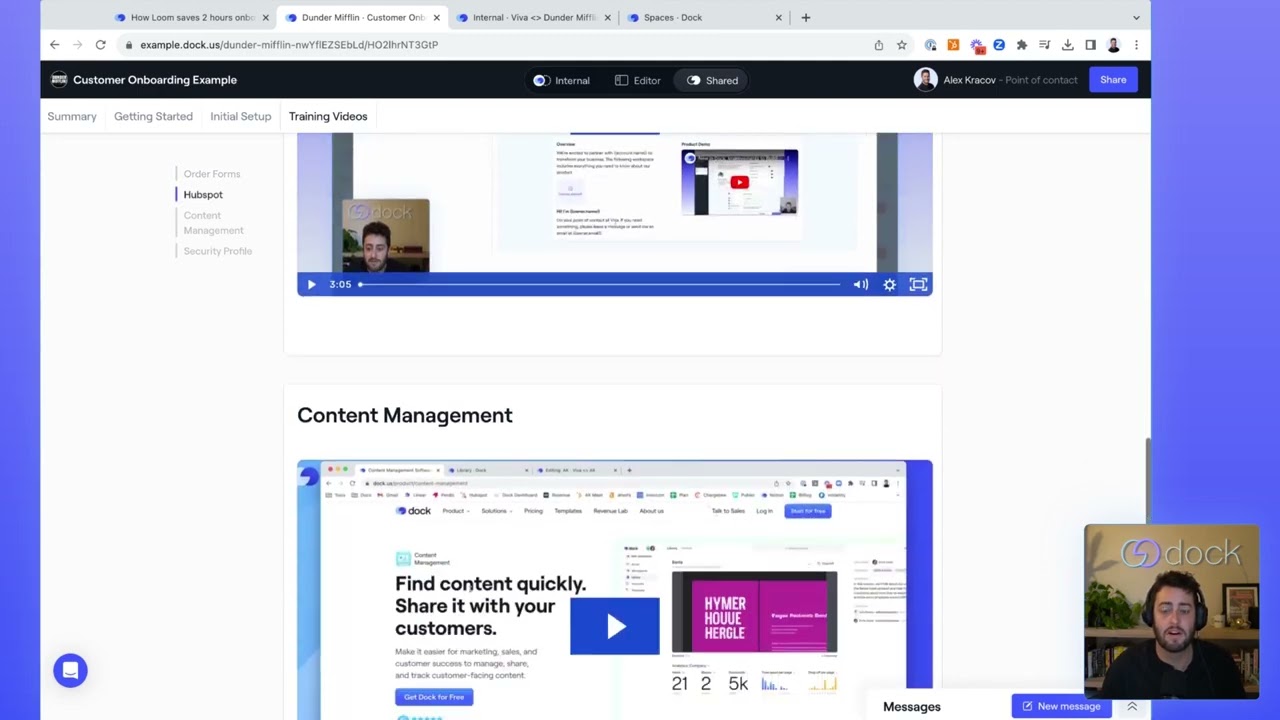Open the HubSpot extension icon

[953, 45]
